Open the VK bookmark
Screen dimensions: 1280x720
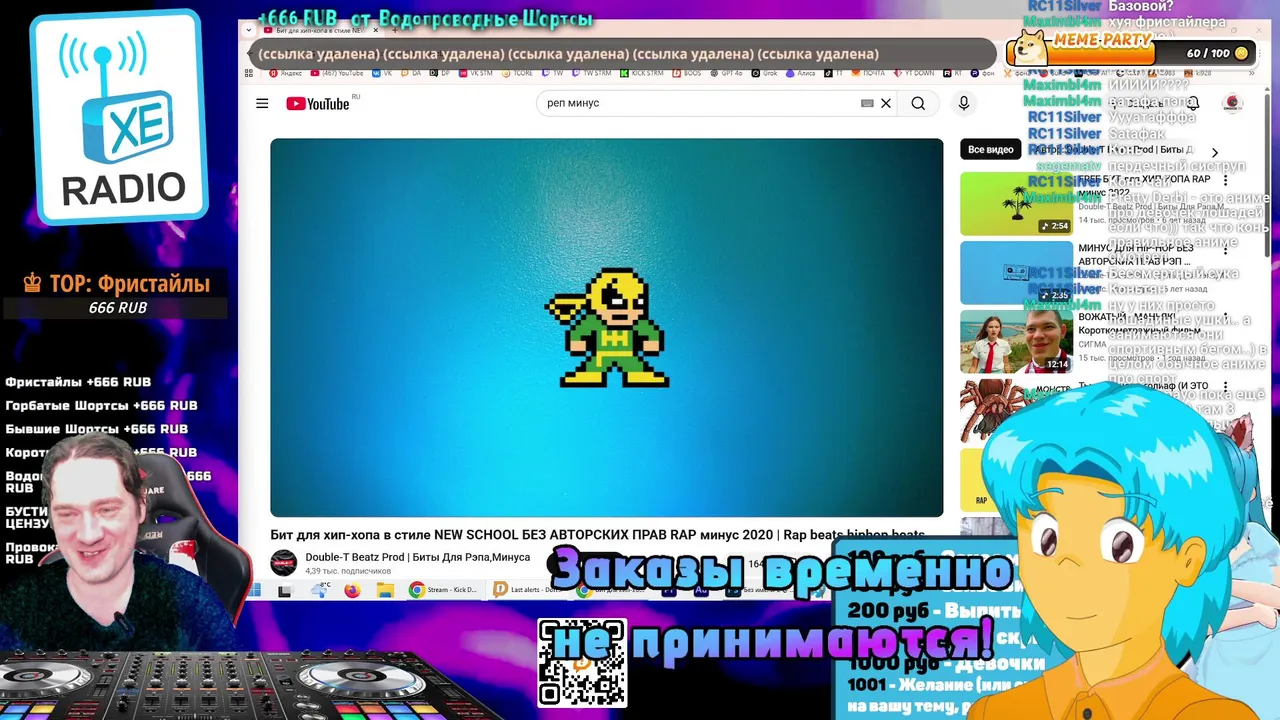click(383, 73)
